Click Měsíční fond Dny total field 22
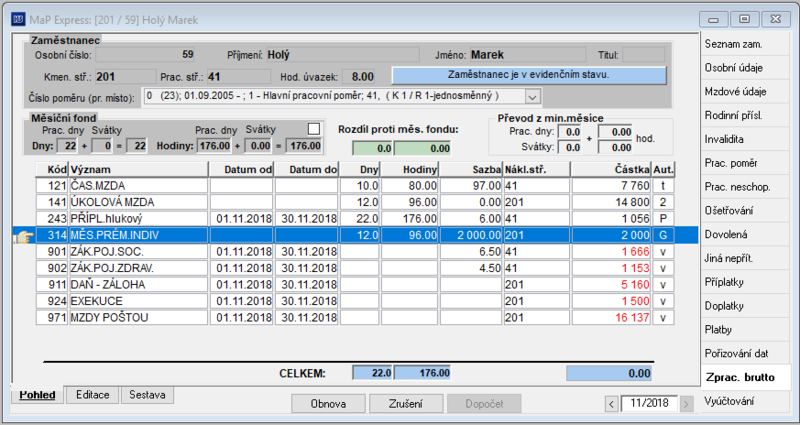Viewport: 800px width, 425px height. (x=136, y=146)
